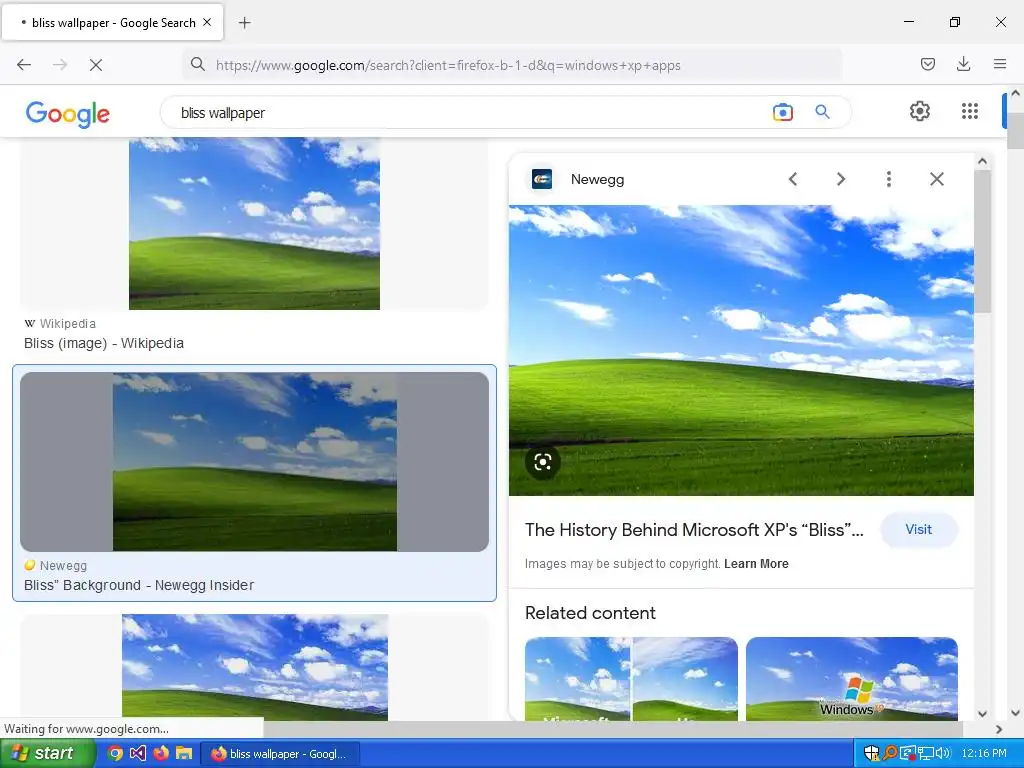This screenshot has height=768, width=1024.
Task: Open the Firefox downloads panel
Action: [963, 64]
